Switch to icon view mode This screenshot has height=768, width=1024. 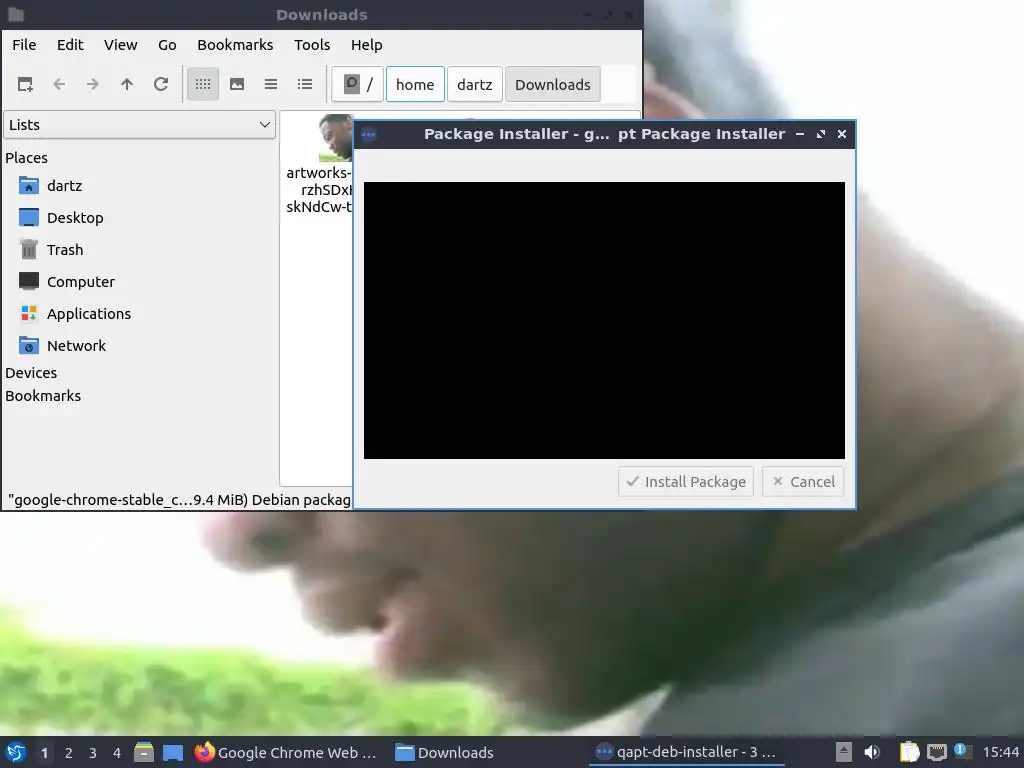[203, 84]
